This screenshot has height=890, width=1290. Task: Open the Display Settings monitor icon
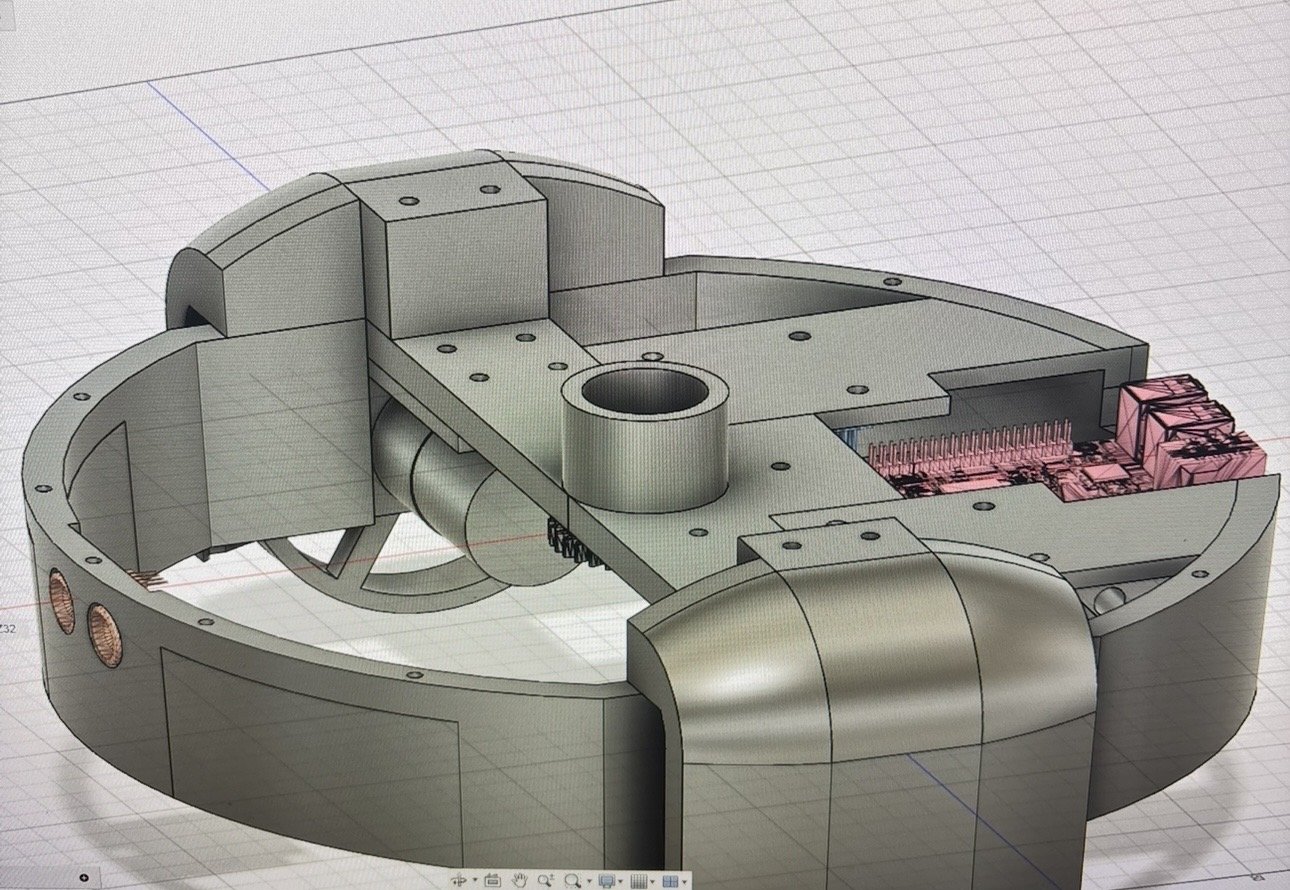click(x=607, y=881)
